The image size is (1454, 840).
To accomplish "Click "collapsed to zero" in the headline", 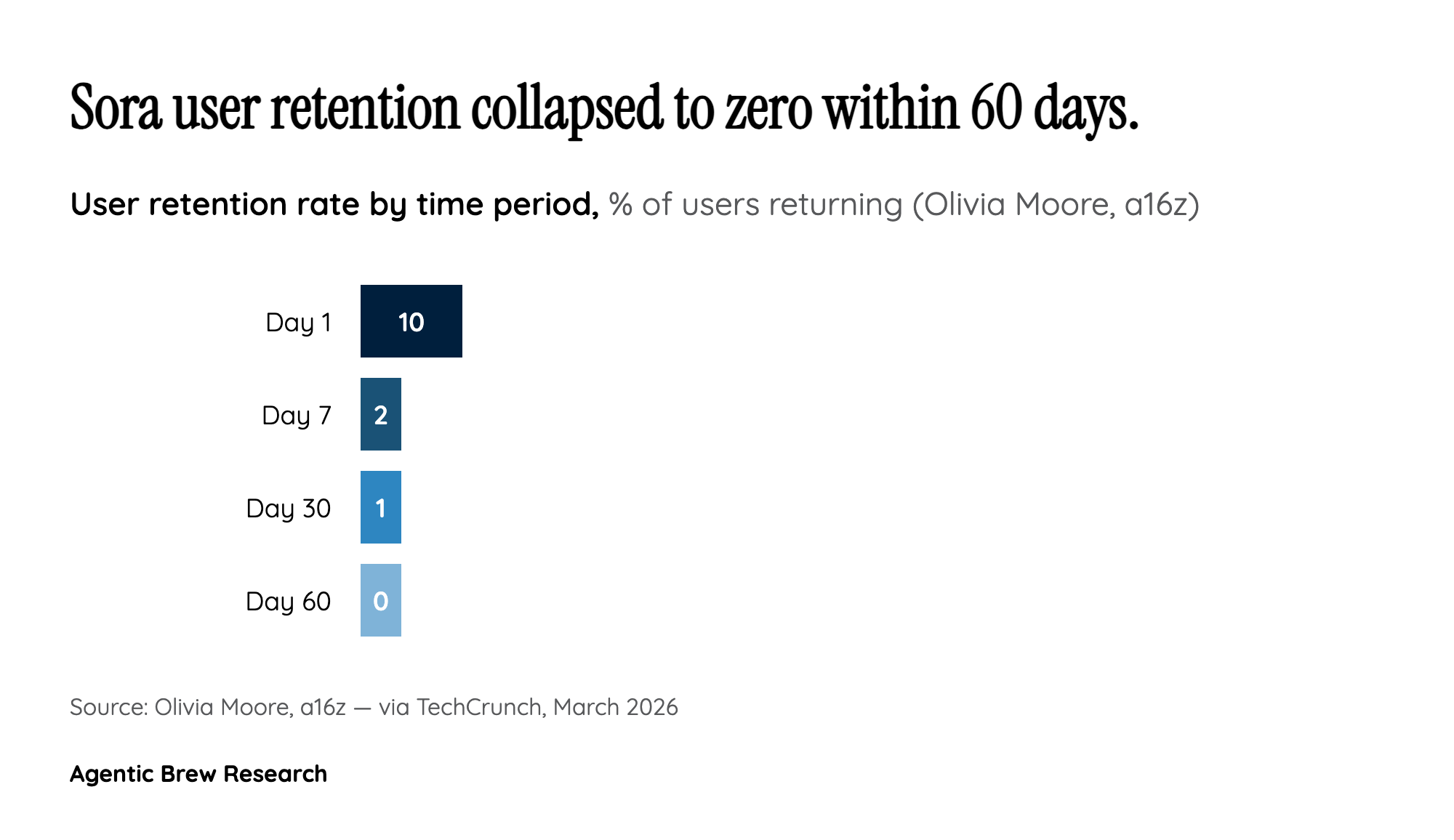I will pos(640,109).
